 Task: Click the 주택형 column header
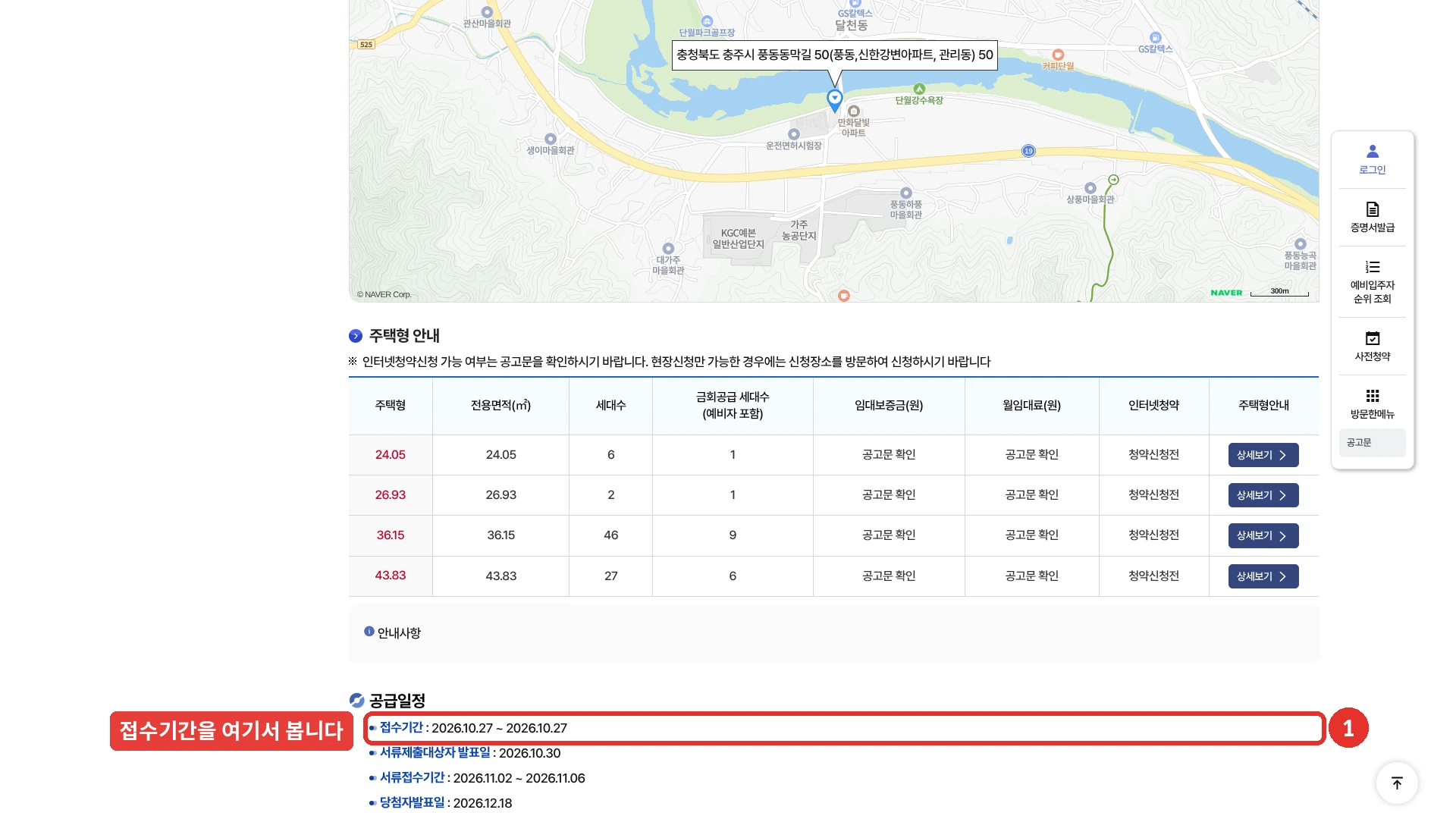coord(390,406)
